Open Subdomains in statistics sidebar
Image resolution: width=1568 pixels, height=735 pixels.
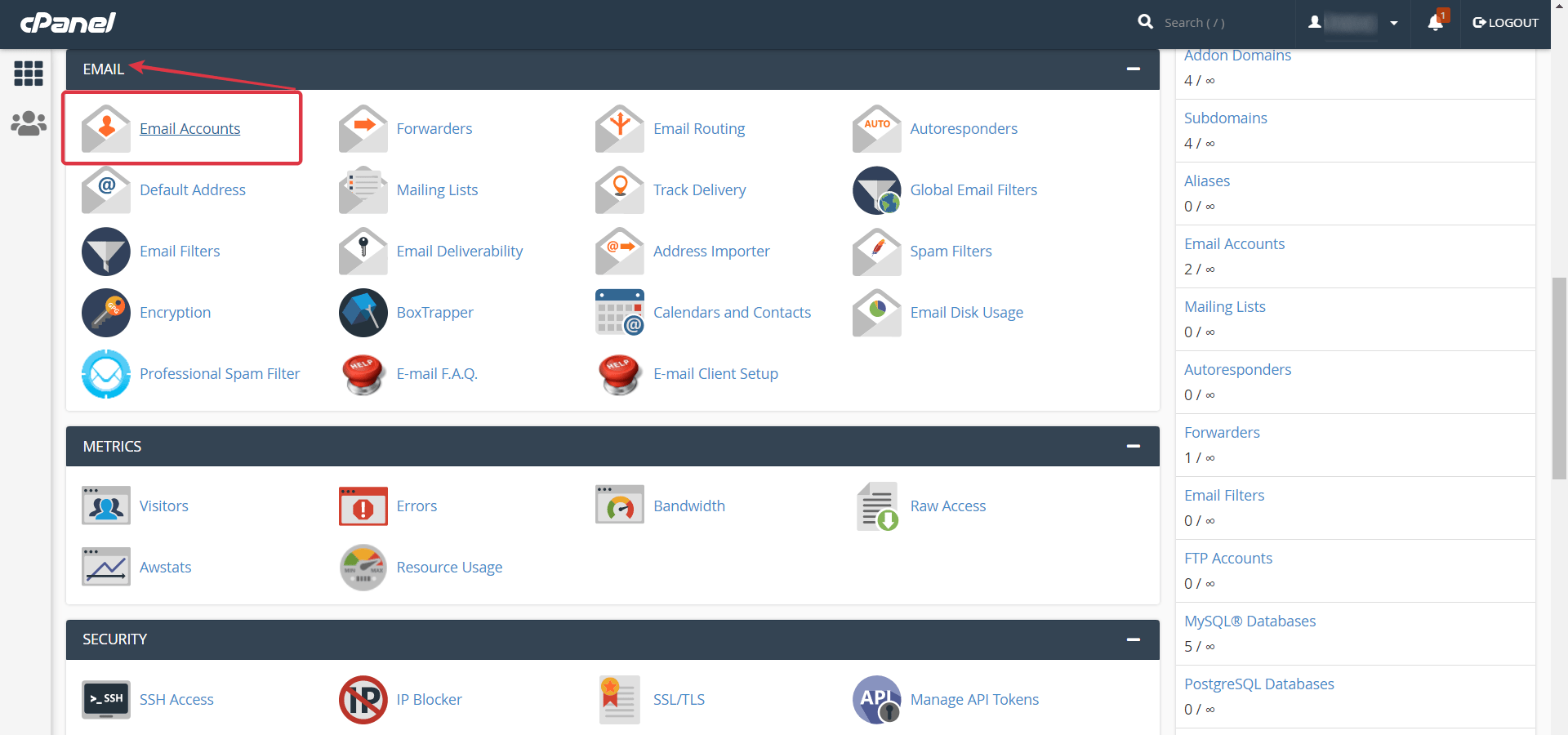(x=1226, y=118)
